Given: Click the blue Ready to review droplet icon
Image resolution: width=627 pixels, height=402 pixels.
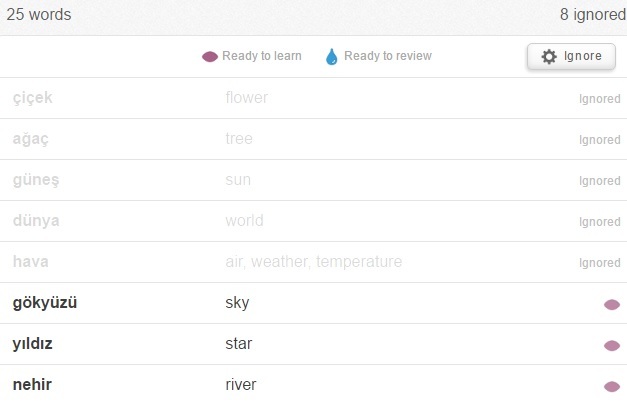Looking at the screenshot, I should point(331,57).
